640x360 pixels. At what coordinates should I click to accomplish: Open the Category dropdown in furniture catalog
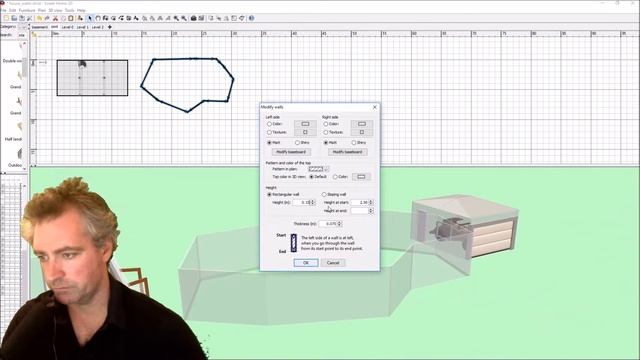23,27
